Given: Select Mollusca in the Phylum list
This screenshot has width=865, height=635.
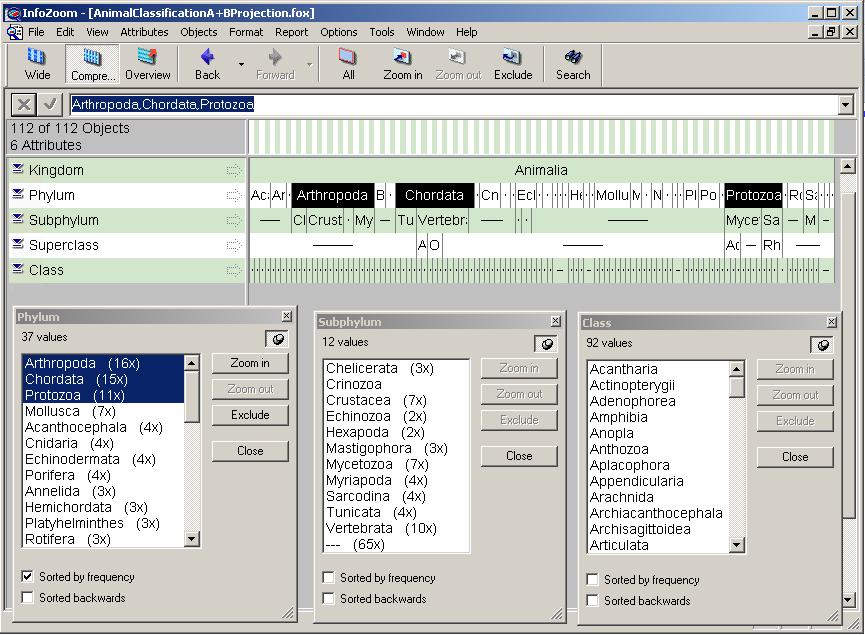Looking at the screenshot, I should (x=52, y=411).
